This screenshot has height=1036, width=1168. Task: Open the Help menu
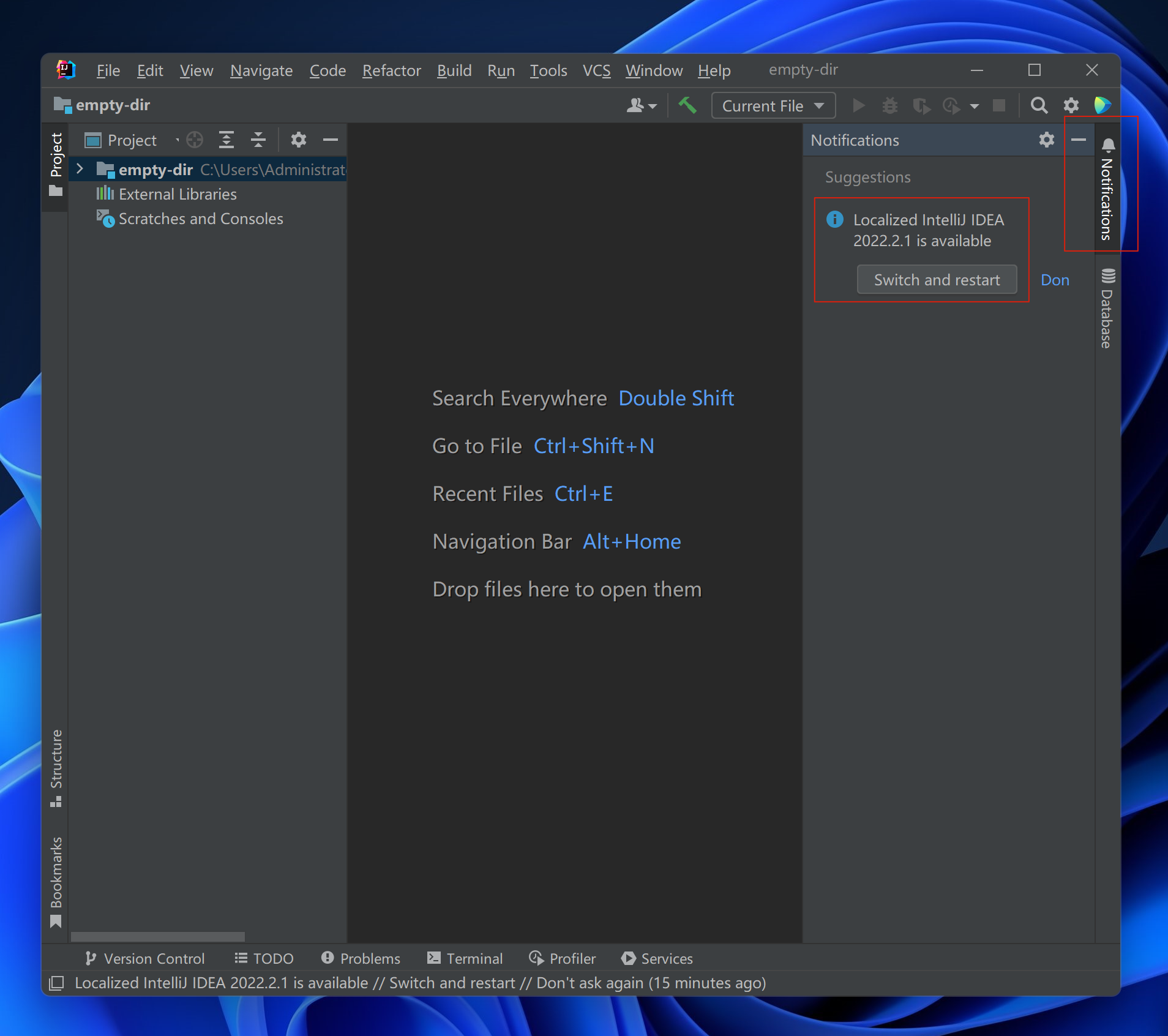(x=714, y=70)
